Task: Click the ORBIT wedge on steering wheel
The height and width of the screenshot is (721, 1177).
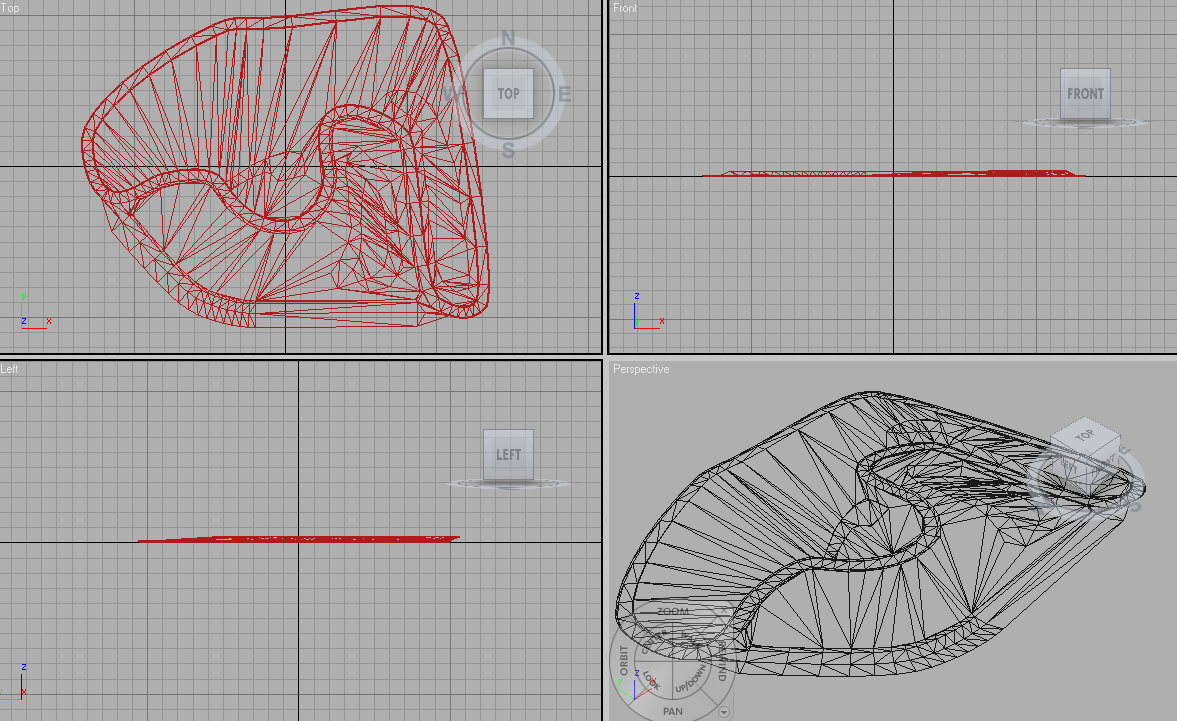Action: click(x=624, y=660)
